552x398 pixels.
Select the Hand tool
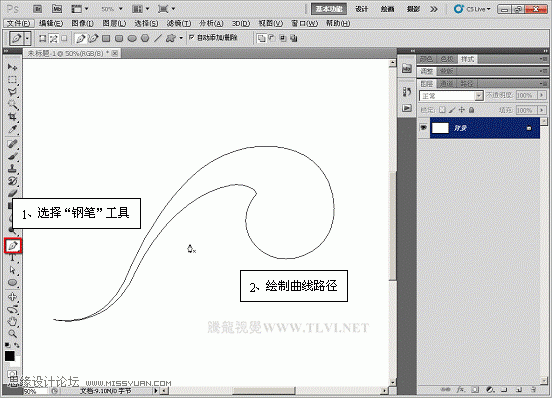[13, 321]
